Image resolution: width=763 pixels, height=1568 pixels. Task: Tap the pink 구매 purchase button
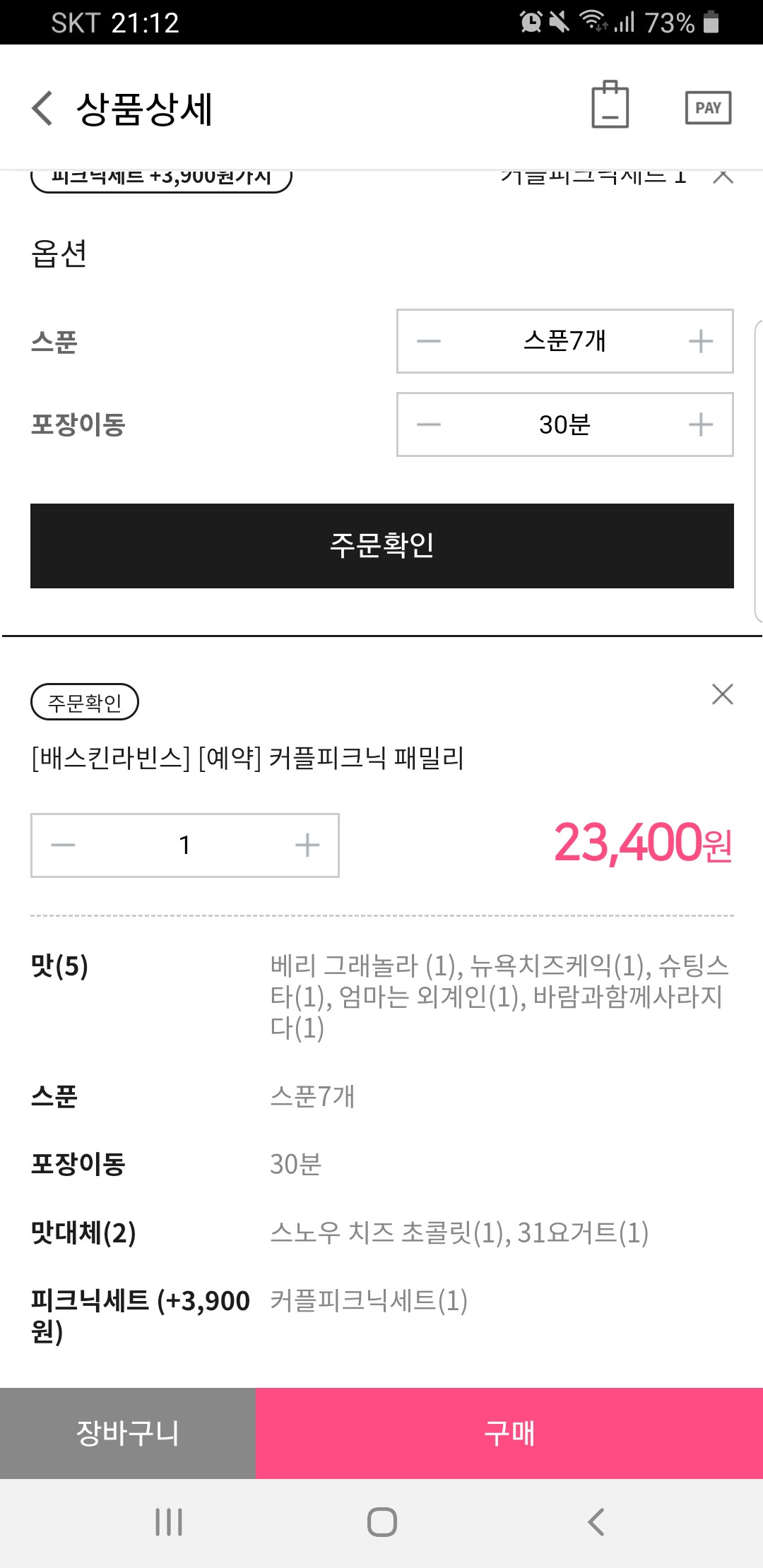(x=509, y=1433)
